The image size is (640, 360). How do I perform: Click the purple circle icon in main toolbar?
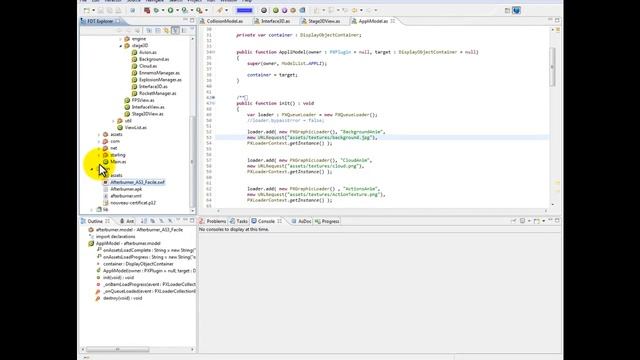(x=284, y=10)
